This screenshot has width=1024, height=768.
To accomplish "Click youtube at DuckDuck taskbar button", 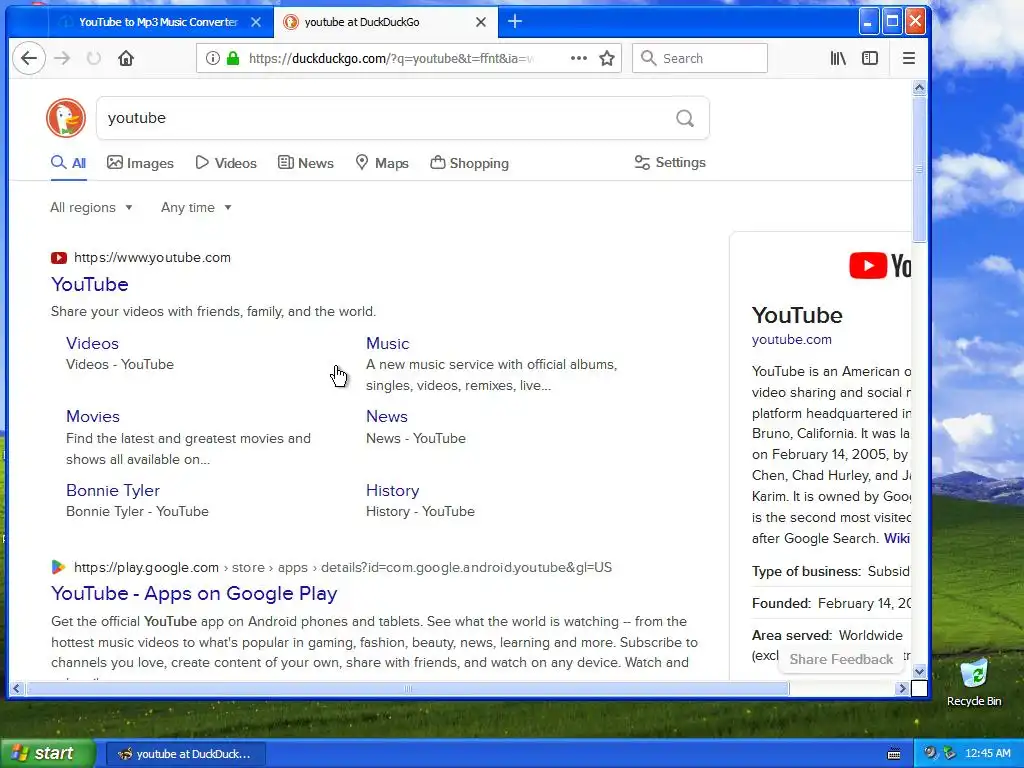I will click(x=185, y=754).
